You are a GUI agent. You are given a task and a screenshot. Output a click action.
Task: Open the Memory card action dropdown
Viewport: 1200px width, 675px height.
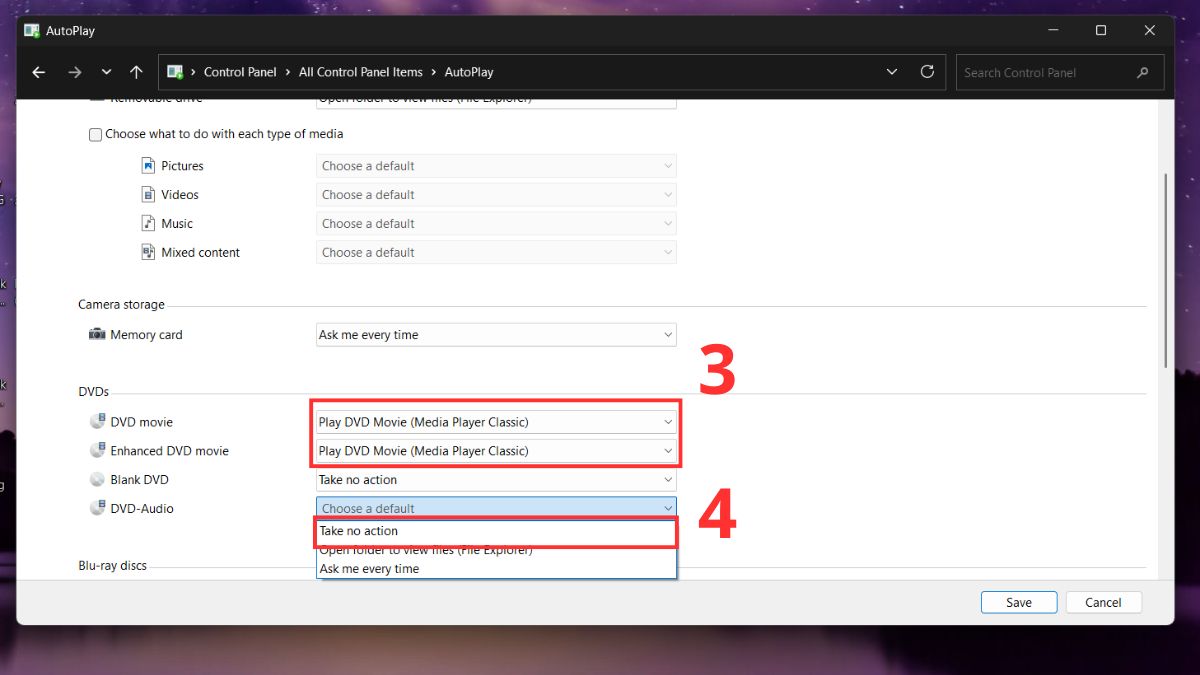coord(496,335)
